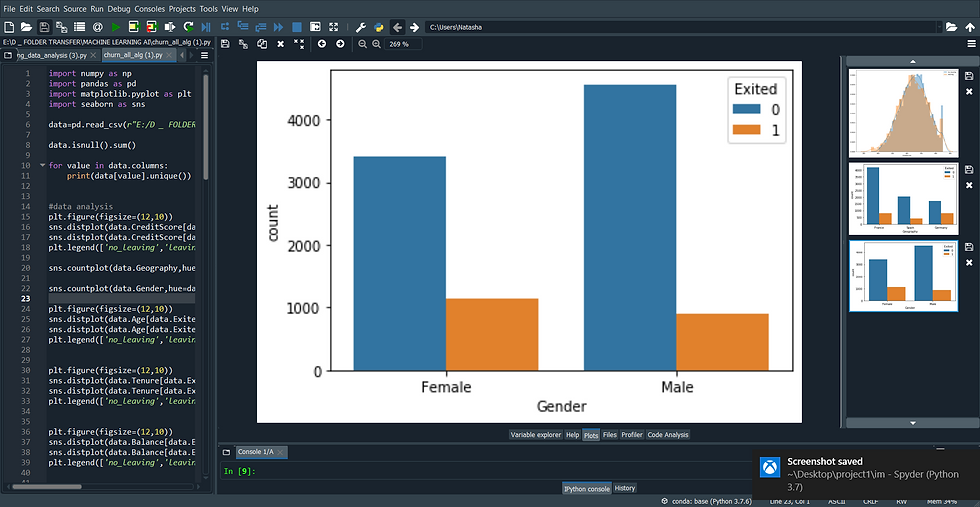
Task: Switch to Variable explorer pane tab
Action: (536, 434)
